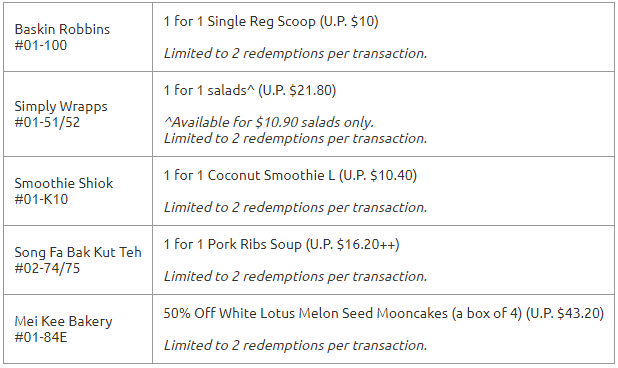Image resolution: width=618 pixels, height=368 pixels.
Task: Click the 1 for 1 Pork Ribs Soup offer
Action: pos(281,244)
